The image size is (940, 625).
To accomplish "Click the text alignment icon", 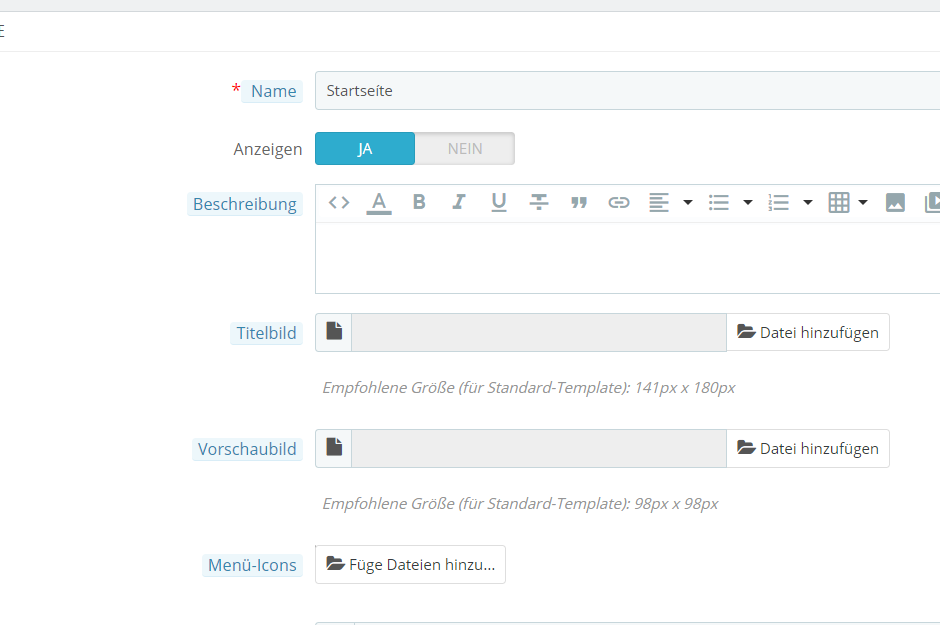I will tap(659, 203).
